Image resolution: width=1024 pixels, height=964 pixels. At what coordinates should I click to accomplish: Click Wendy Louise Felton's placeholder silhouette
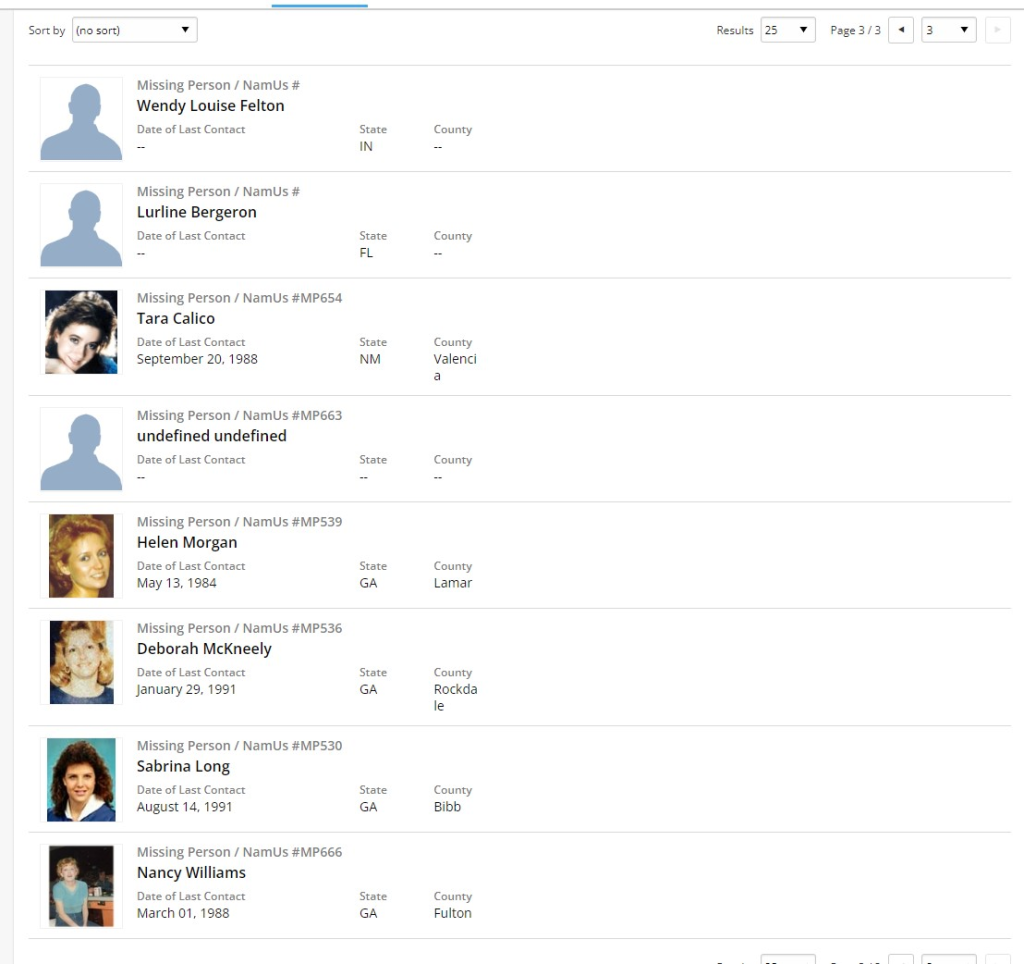tap(81, 120)
